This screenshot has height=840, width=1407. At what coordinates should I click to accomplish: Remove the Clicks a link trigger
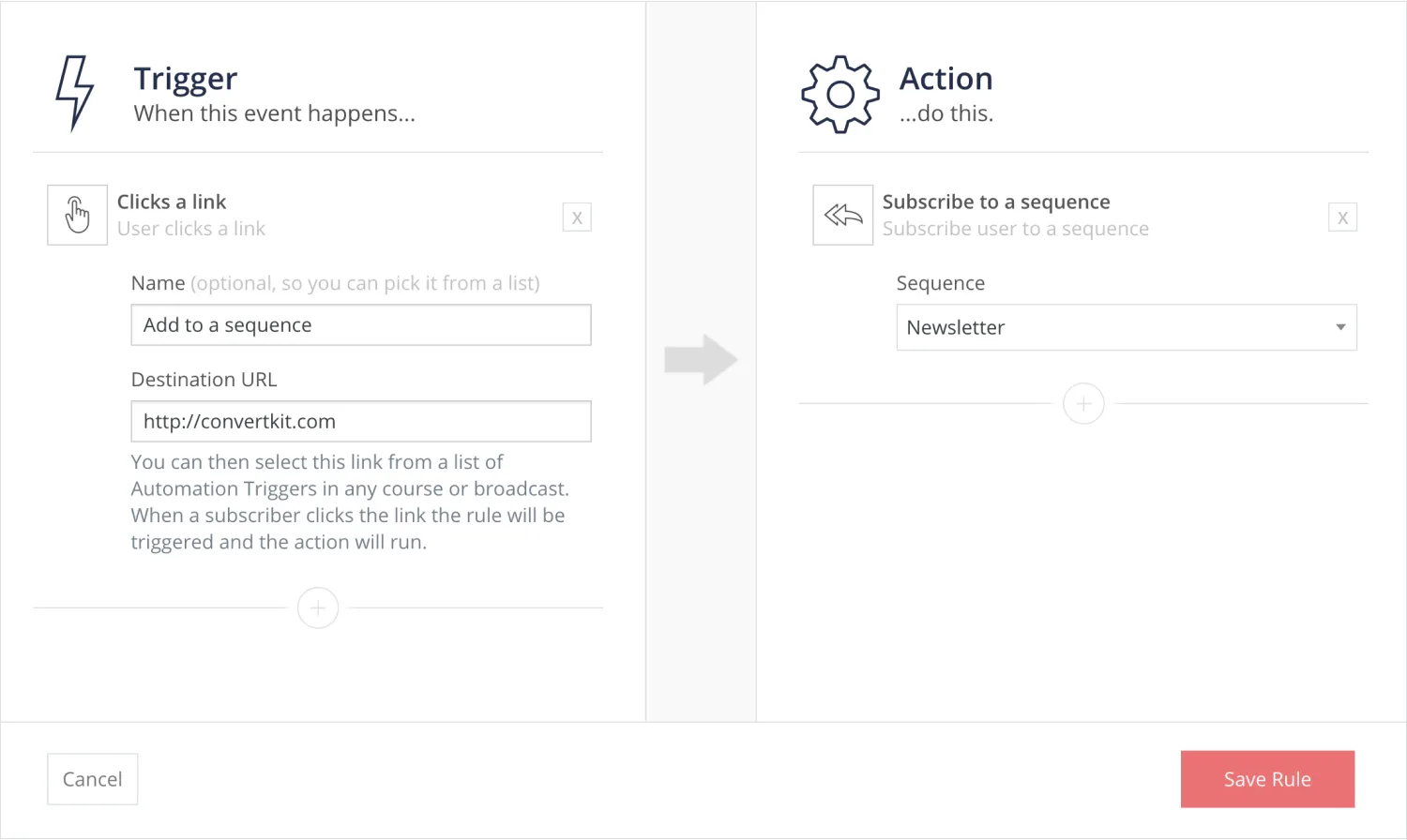[577, 217]
